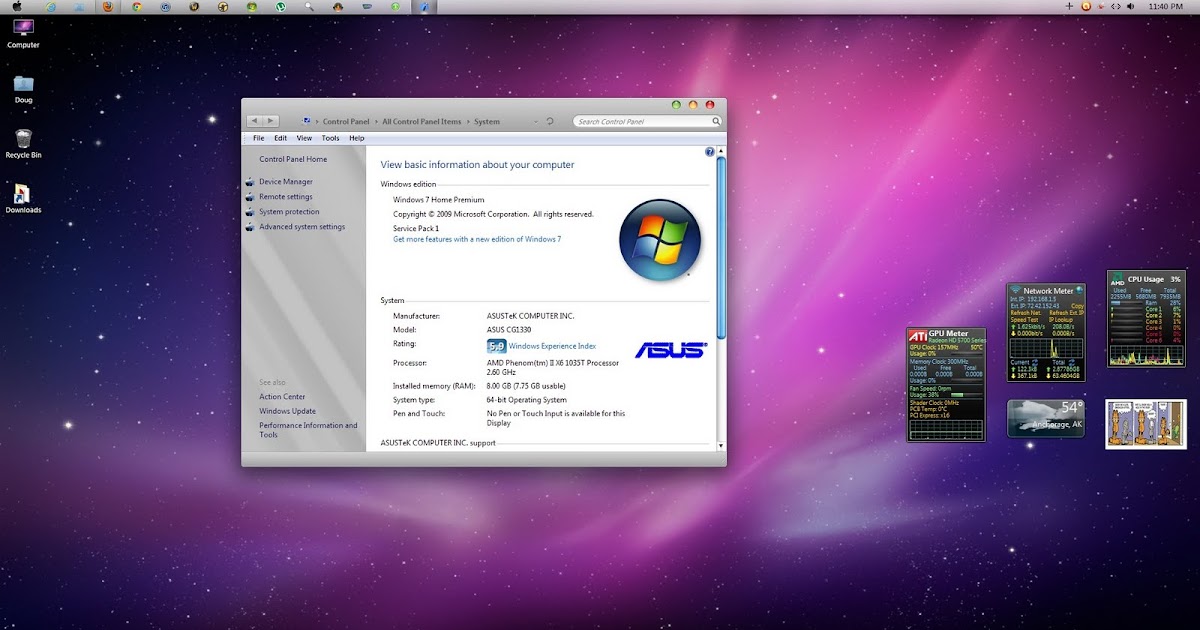This screenshot has height=630, width=1200.
Task: Go back in the Control Panel window
Action: tap(254, 121)
